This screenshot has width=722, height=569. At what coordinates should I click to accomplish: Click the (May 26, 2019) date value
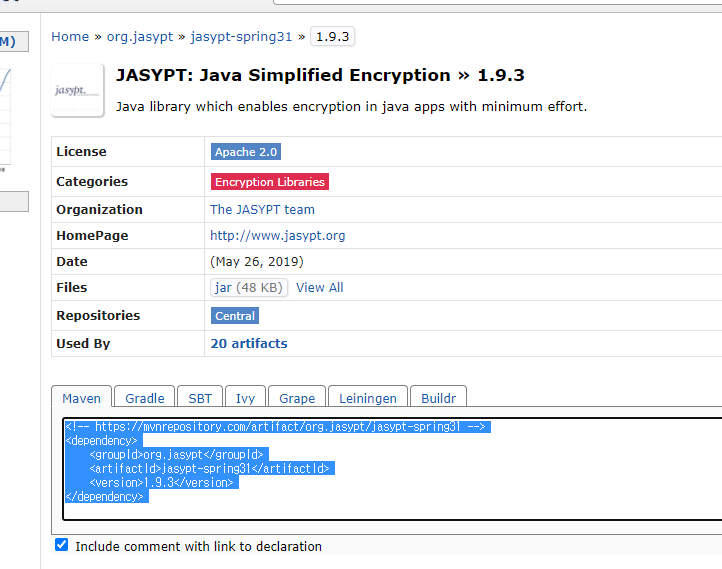[257, 261]
